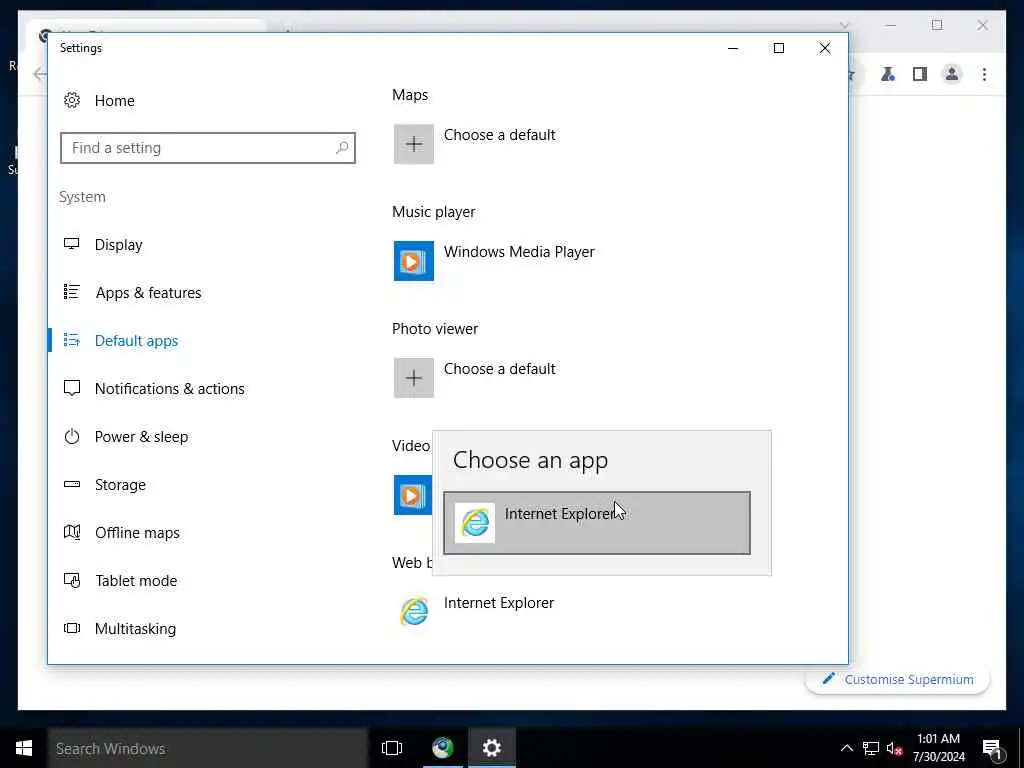
Task: Click the Search Windows taskbar box
Action: (x=208, y=748)
